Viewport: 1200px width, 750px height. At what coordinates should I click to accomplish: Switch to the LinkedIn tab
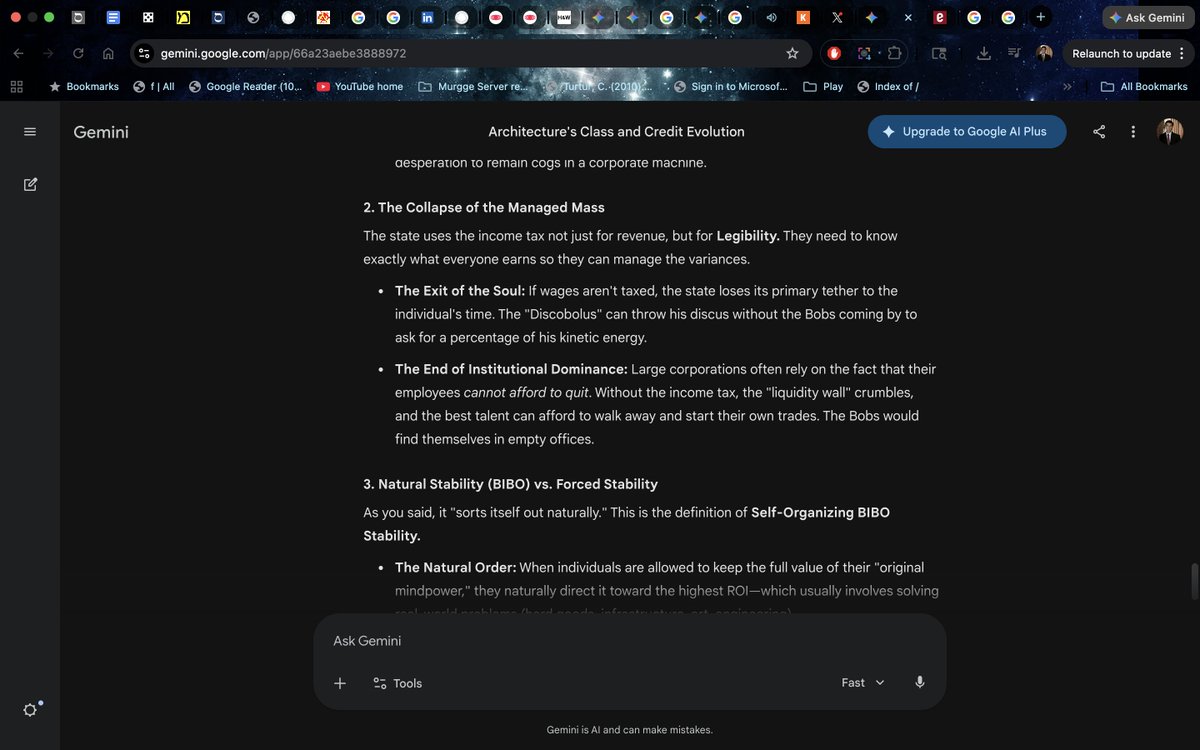pos(427,17)
